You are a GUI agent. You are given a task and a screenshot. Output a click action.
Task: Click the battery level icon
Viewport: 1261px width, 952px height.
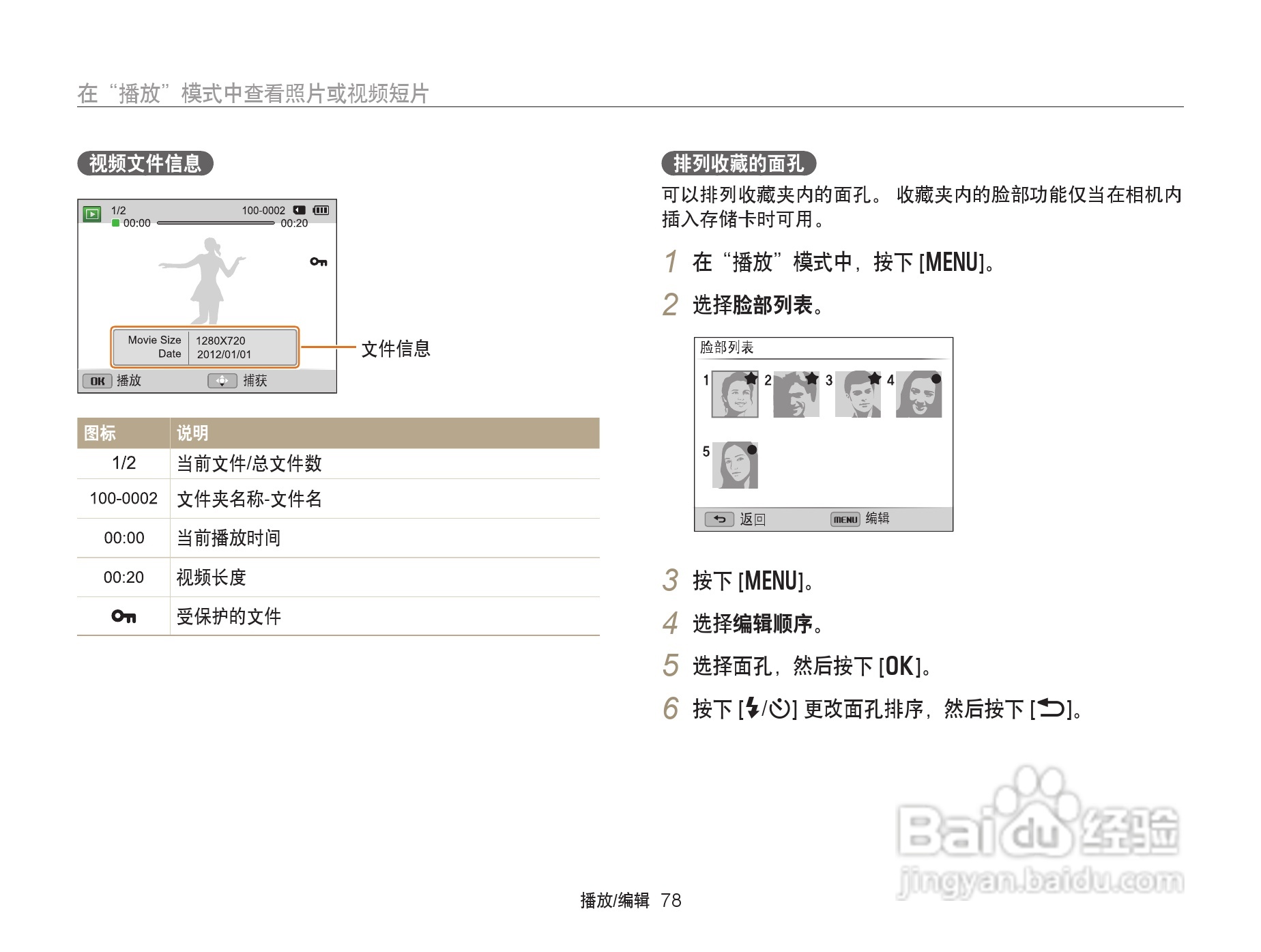321,210
